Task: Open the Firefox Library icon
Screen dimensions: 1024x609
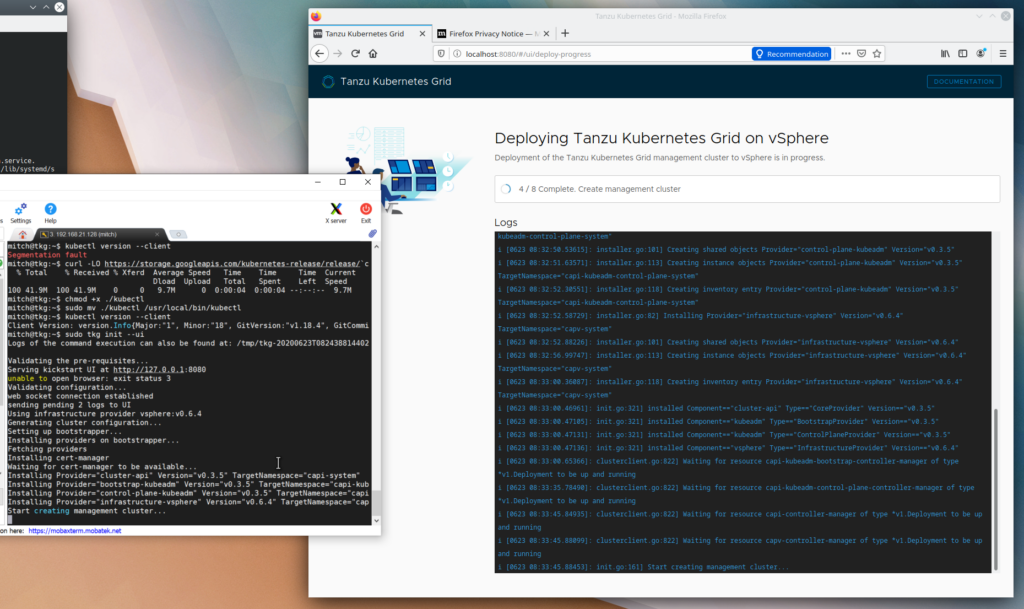Action: [945, 54]
